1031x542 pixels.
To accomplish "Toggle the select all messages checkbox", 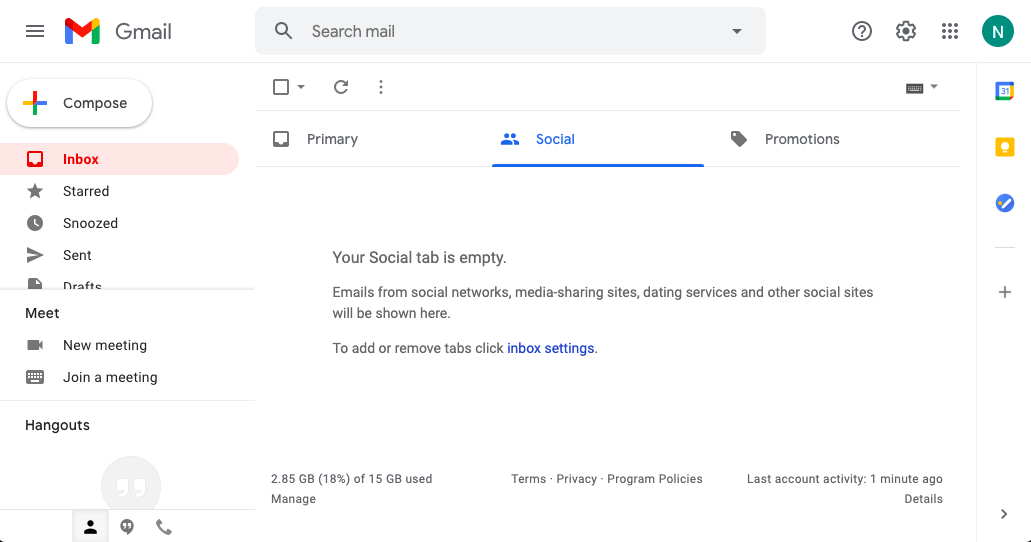I will (281, 87).
